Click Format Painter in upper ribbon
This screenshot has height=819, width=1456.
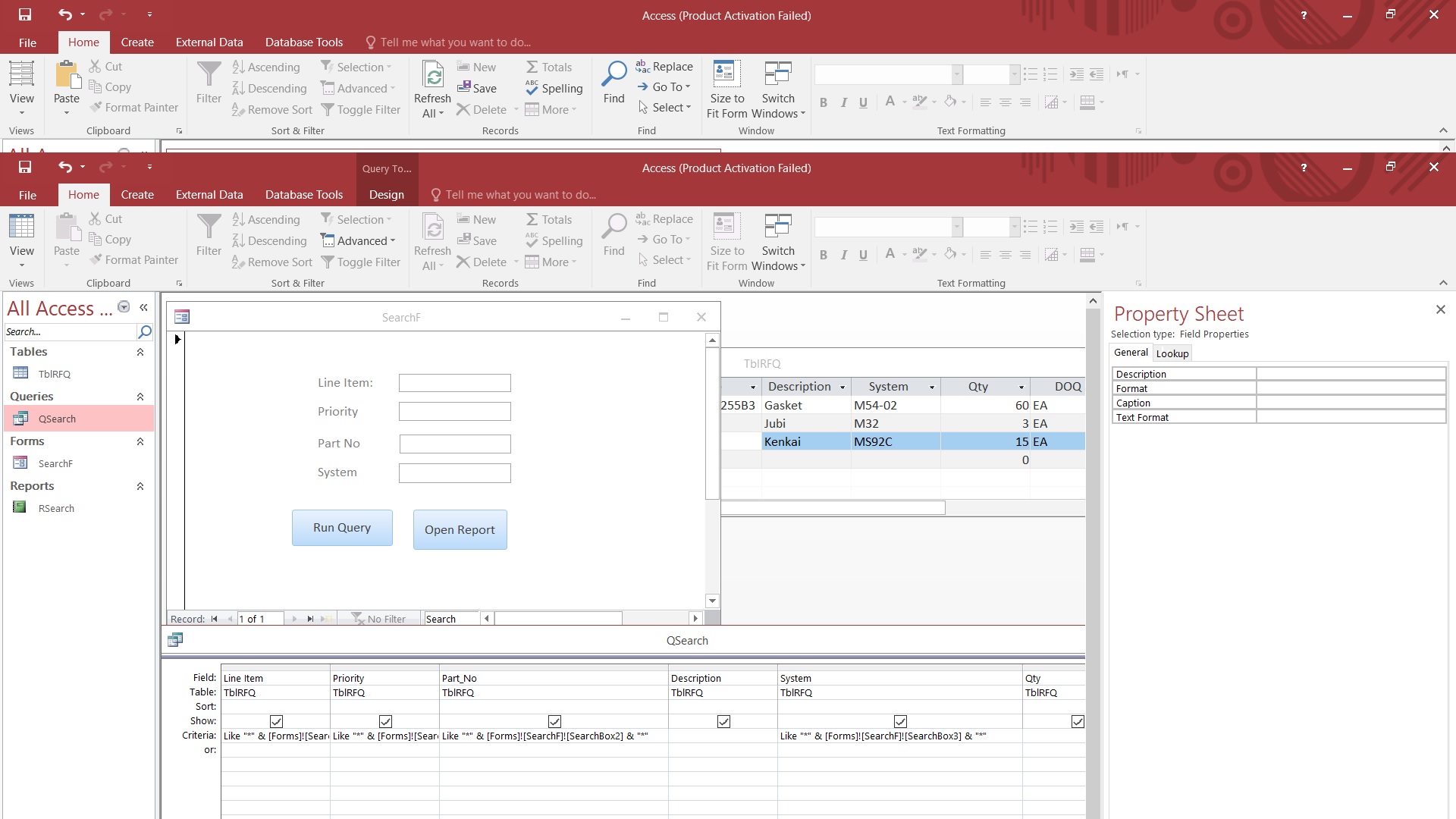(133, 108)
